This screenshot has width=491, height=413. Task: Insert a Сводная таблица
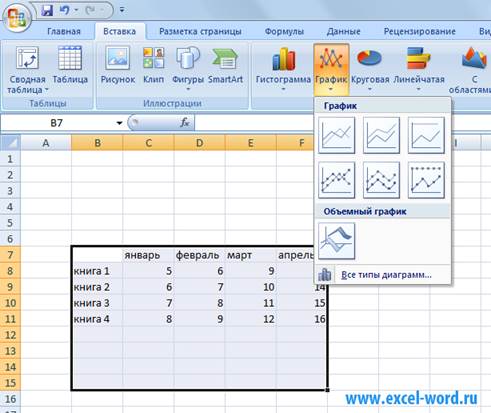[27, 69]
